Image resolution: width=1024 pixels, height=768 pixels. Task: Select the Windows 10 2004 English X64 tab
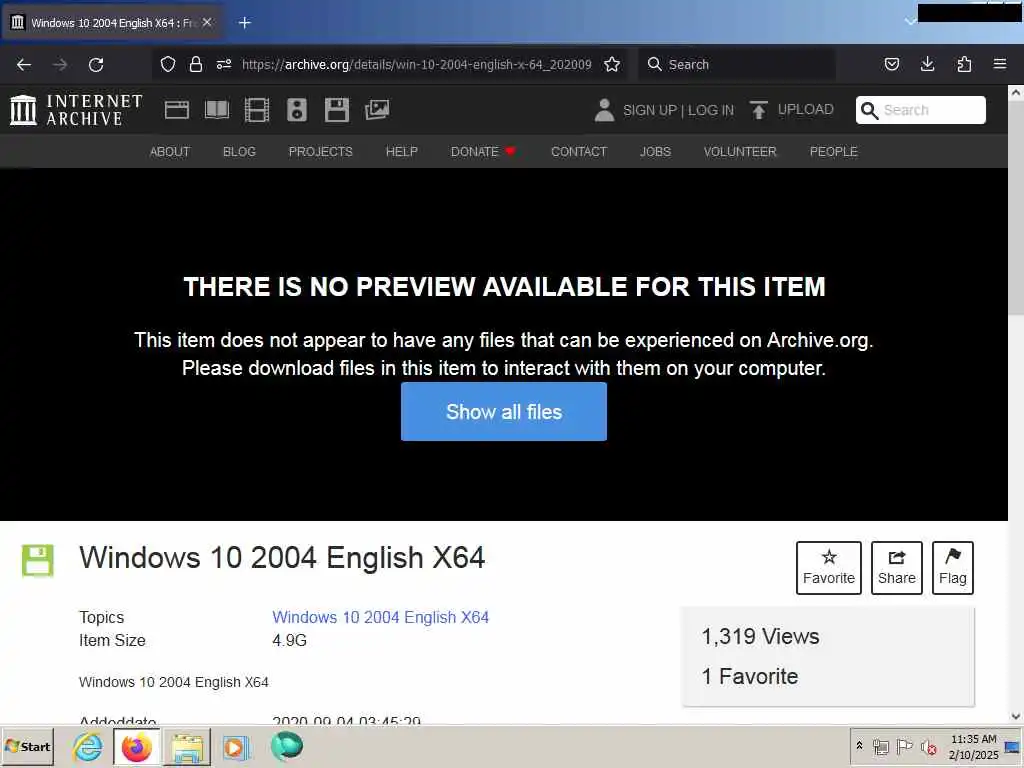(111, 23)
